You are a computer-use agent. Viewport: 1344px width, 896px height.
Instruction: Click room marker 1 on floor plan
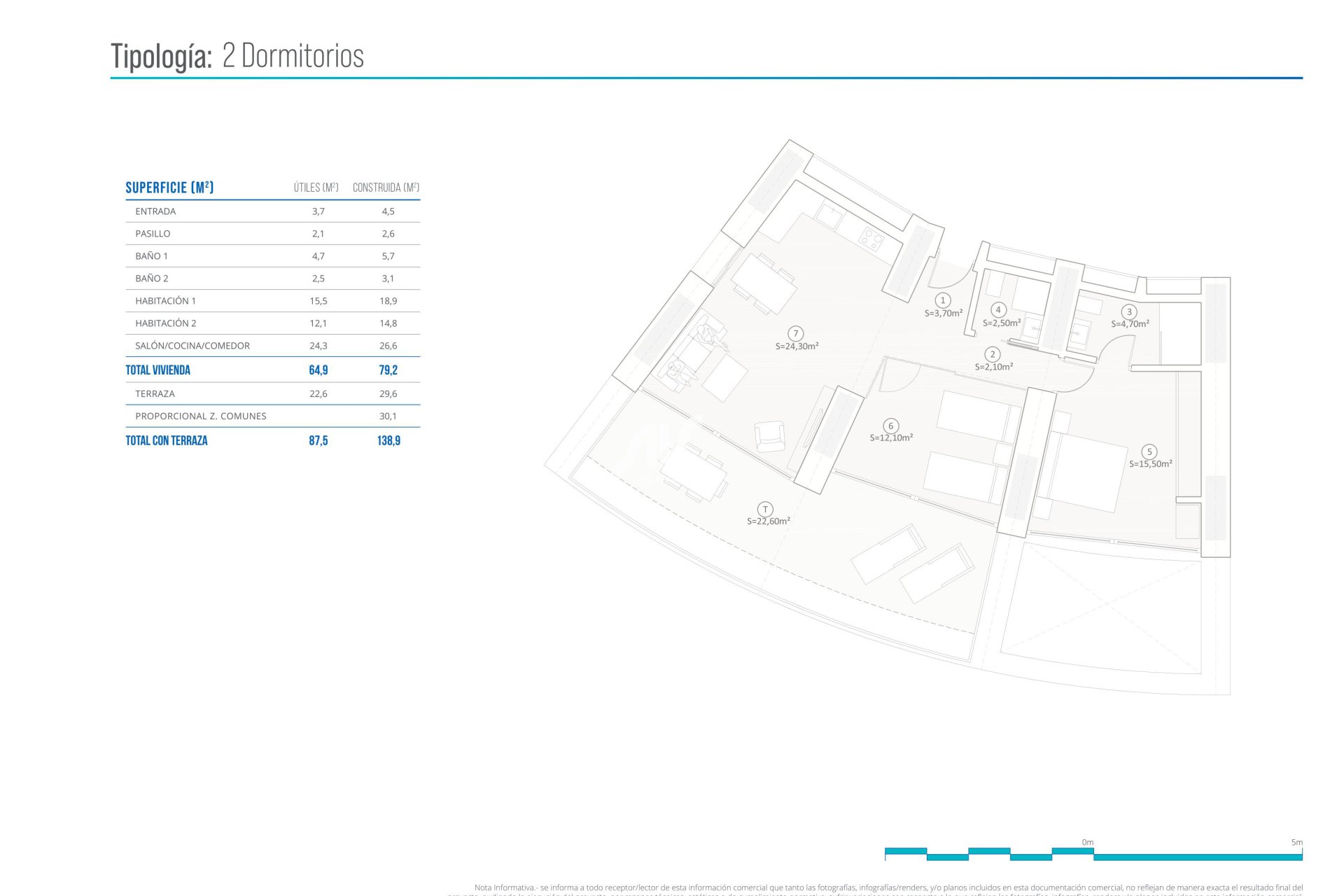[x=943, y=300]
